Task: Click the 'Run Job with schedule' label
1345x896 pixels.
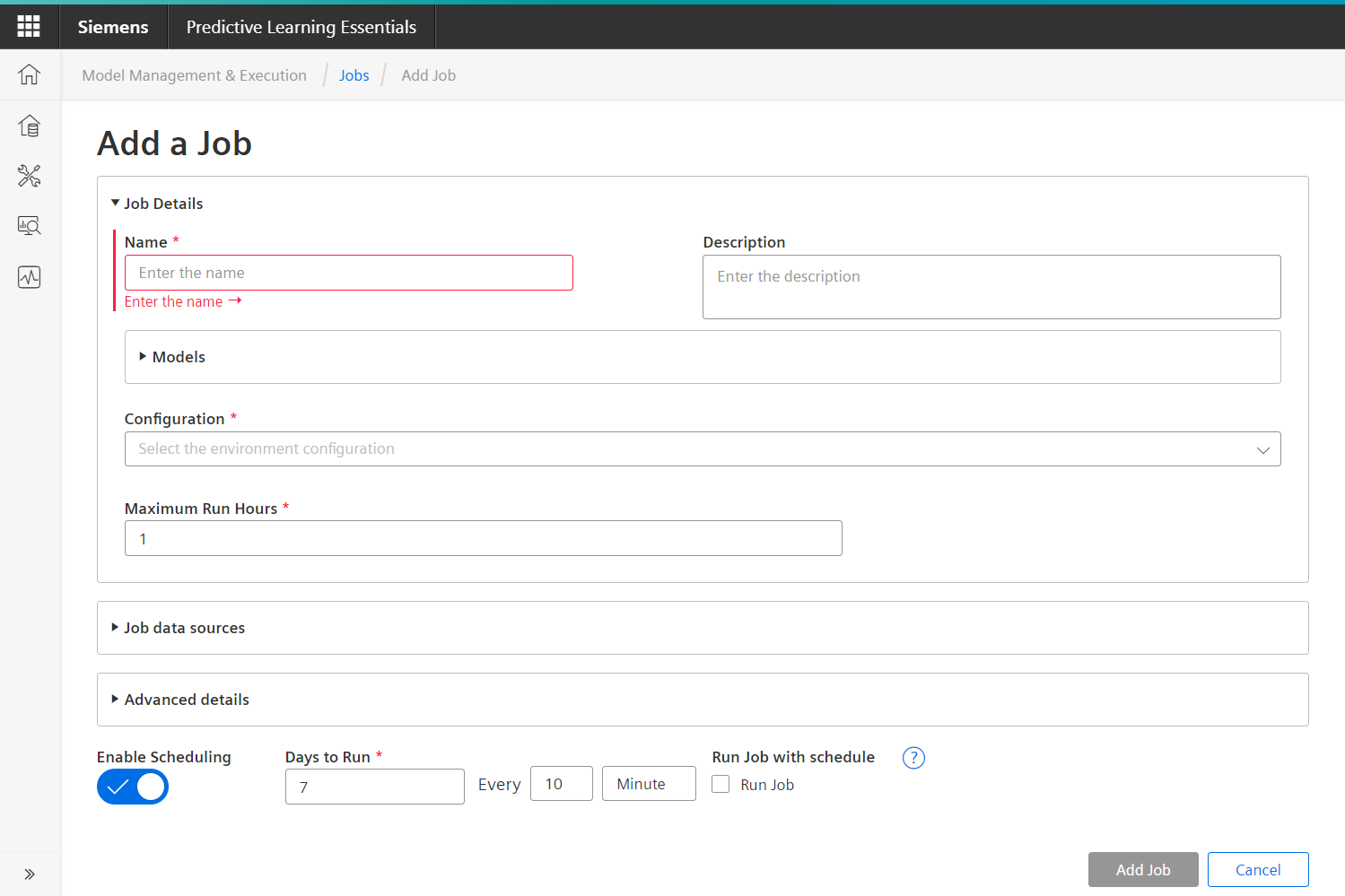Action: [793, 757]
